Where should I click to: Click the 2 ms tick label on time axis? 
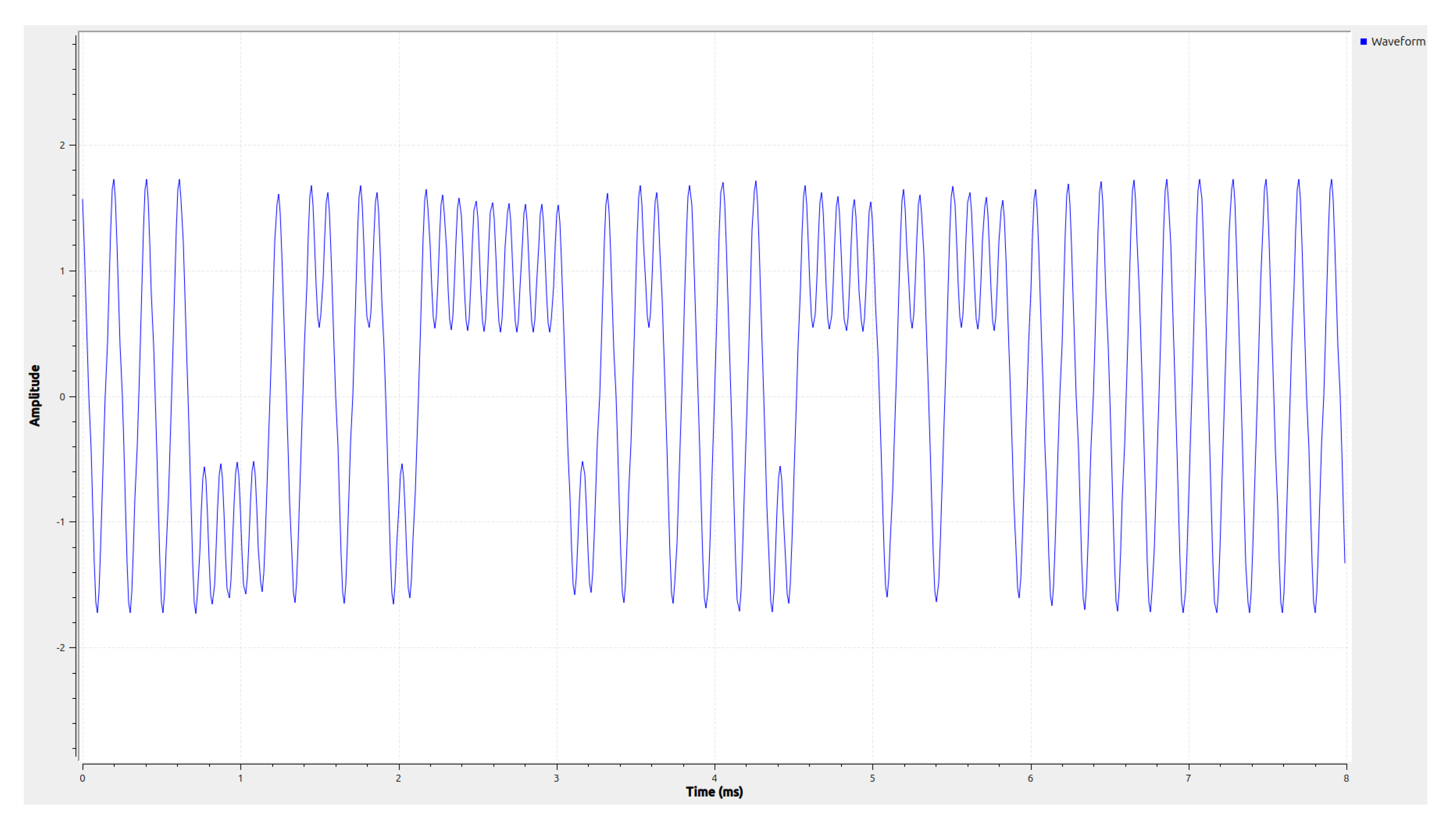click(399, 778)
